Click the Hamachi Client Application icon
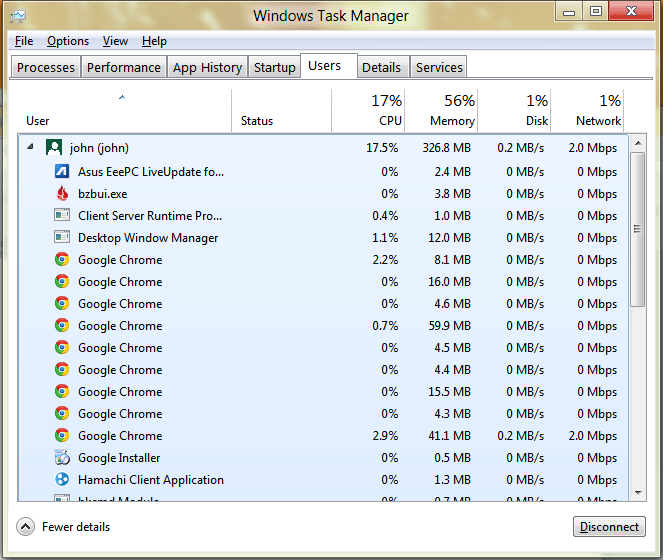The height and width of the screenshot is (560, 664). [x=62, y=480]
